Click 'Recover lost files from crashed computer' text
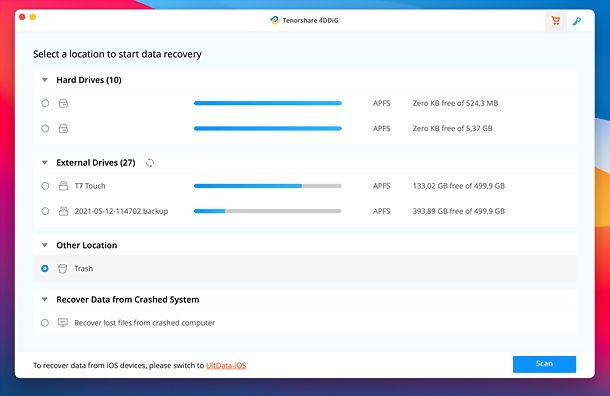Image resolution: width=610 pixels, height=396 pixels. click(144, 323)
